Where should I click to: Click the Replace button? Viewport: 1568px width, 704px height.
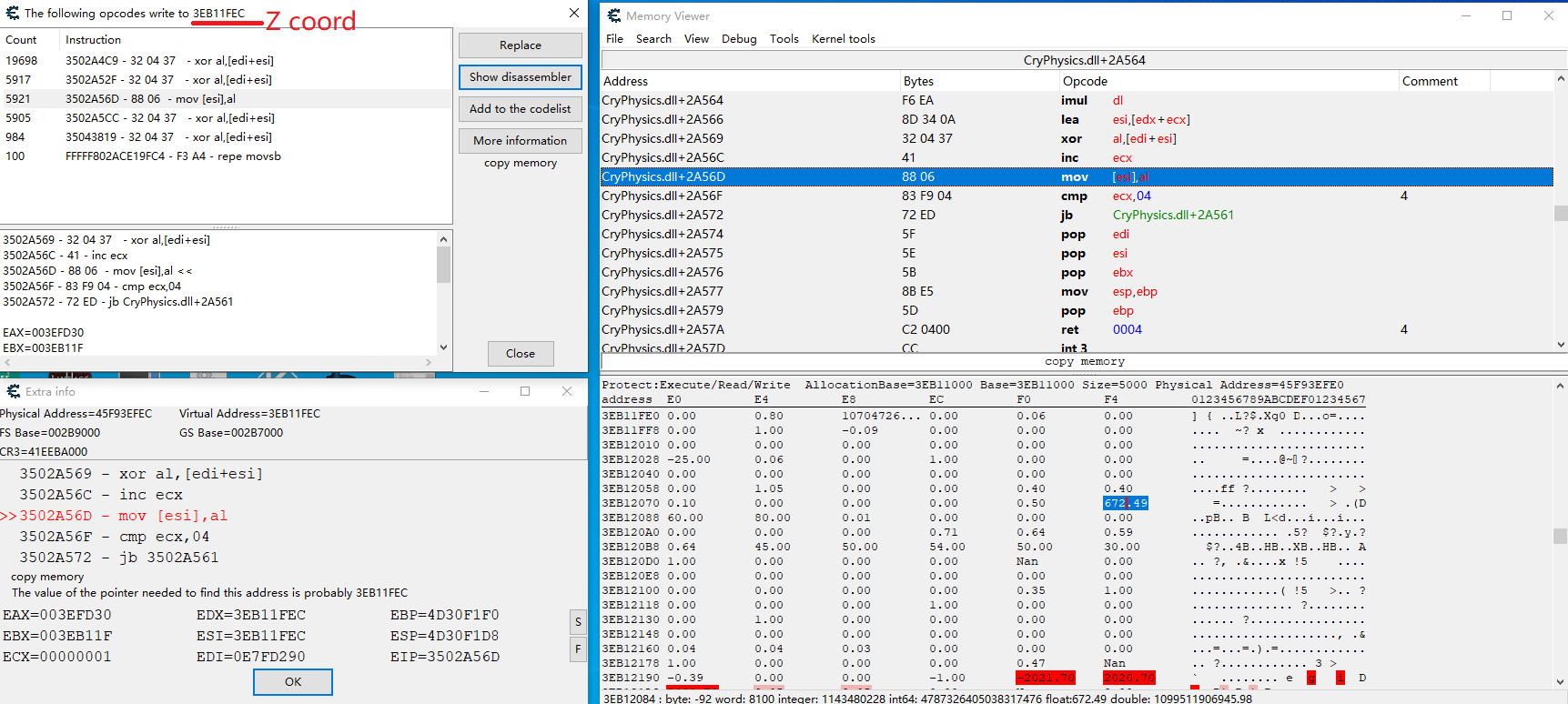520,45
